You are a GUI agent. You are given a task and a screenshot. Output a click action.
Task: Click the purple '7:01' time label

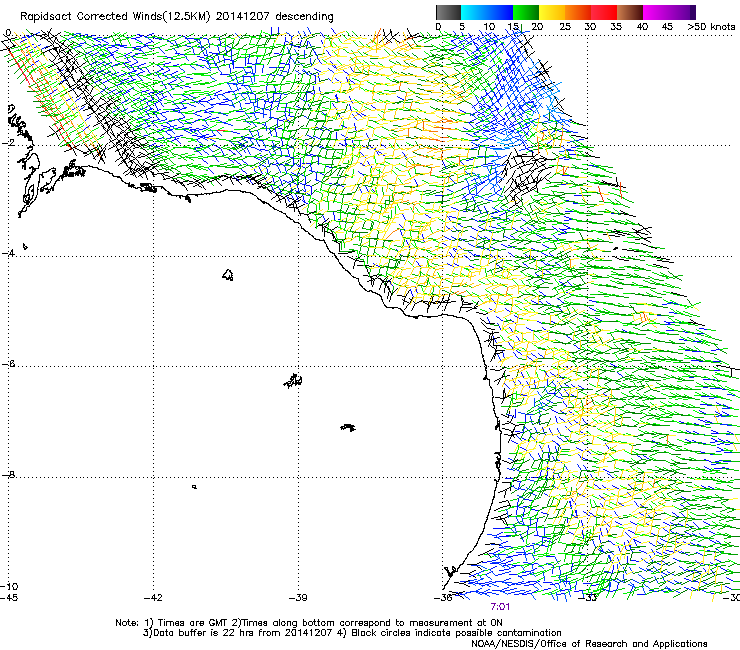pyautogui.click(x=500, y=607)
